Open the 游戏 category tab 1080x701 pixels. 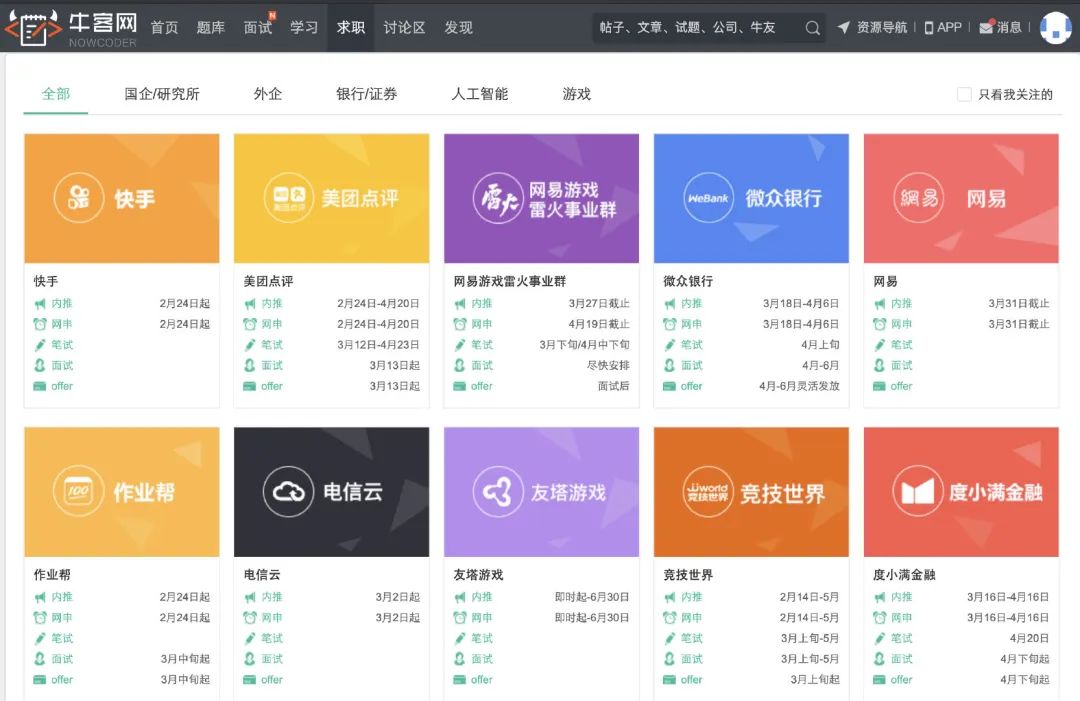[x=577, y=94]
